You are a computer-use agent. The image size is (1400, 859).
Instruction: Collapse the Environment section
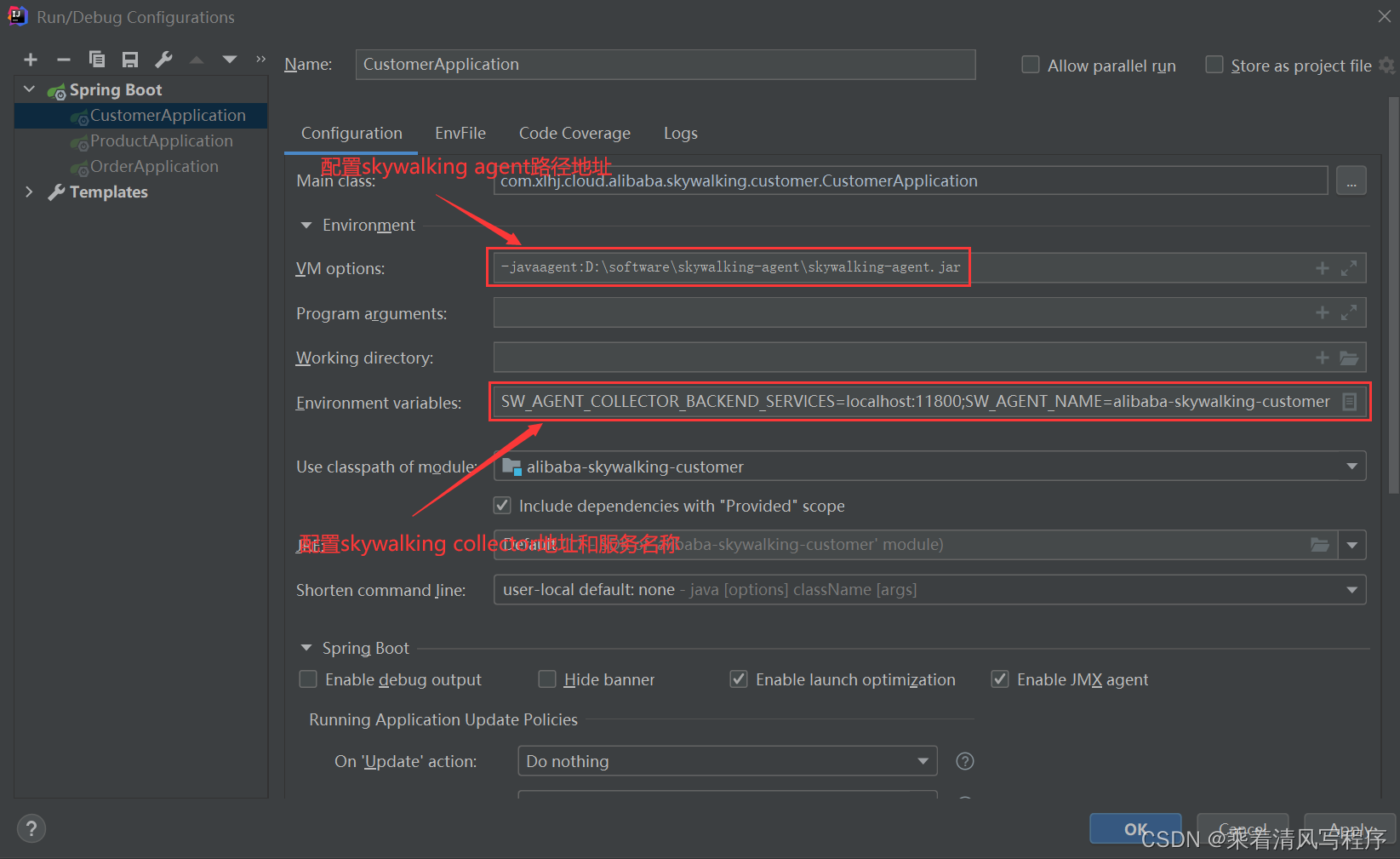point(306,226)
